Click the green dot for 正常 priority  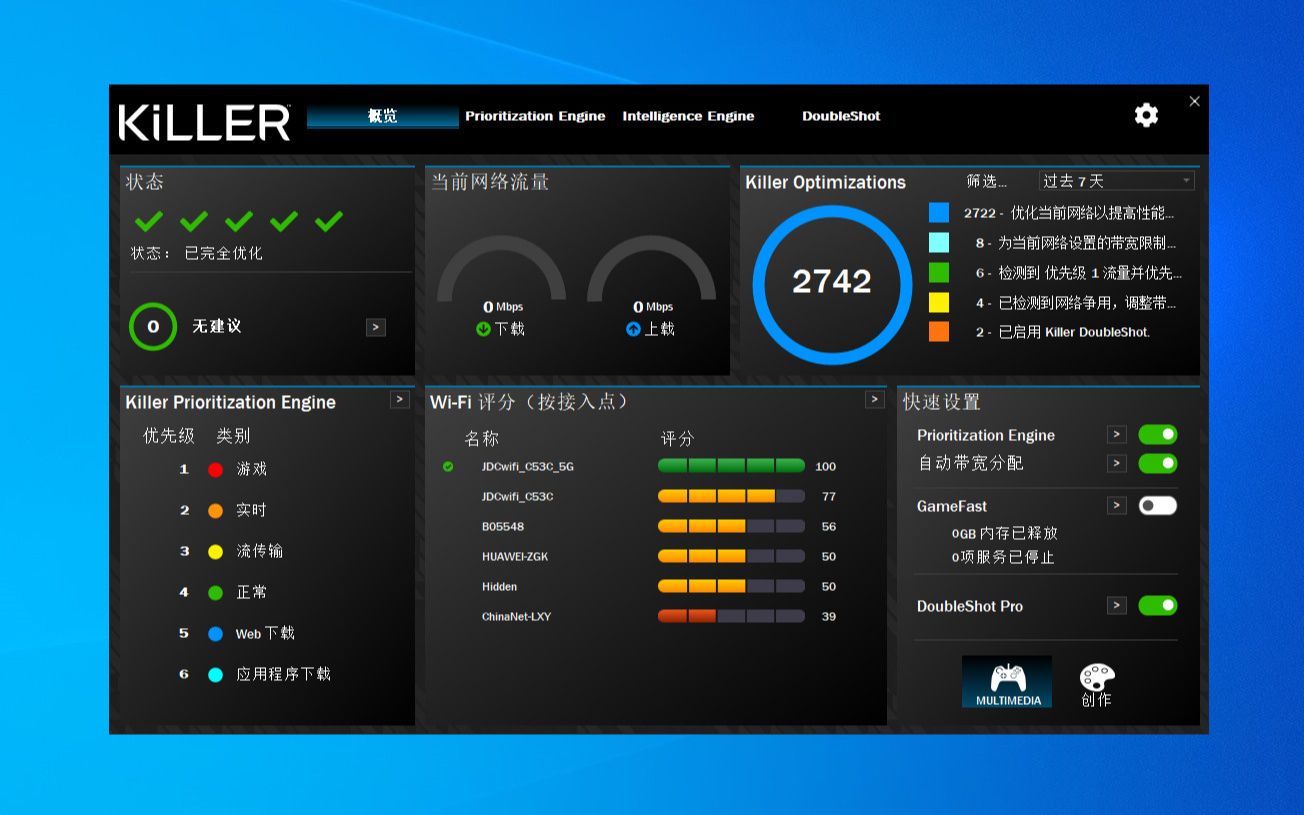(215, 592)
